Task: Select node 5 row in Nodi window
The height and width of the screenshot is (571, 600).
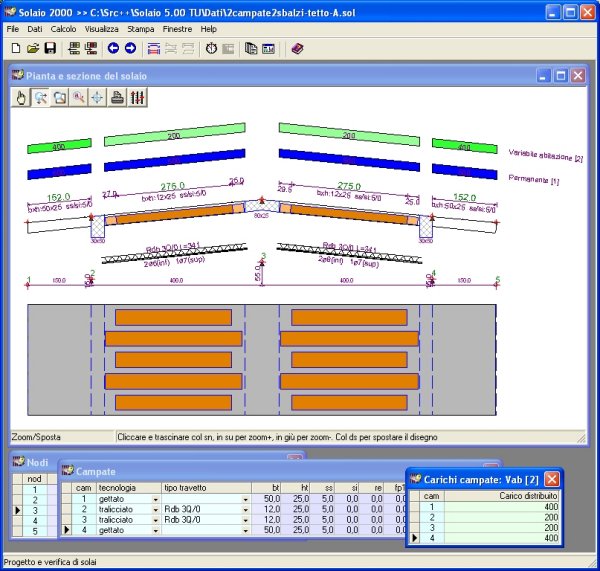Action: point(34,531)
